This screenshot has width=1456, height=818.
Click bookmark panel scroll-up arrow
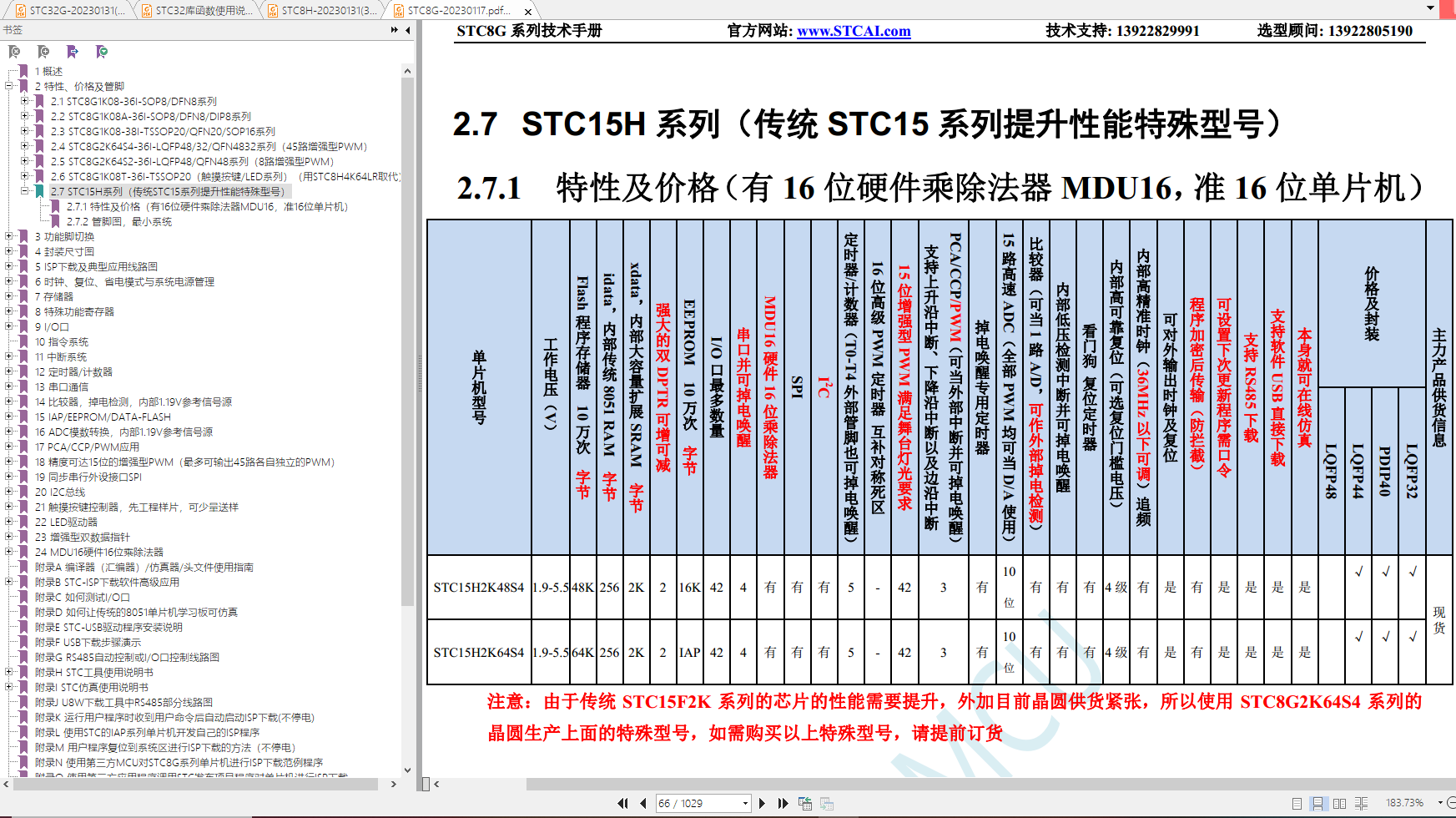407,71
